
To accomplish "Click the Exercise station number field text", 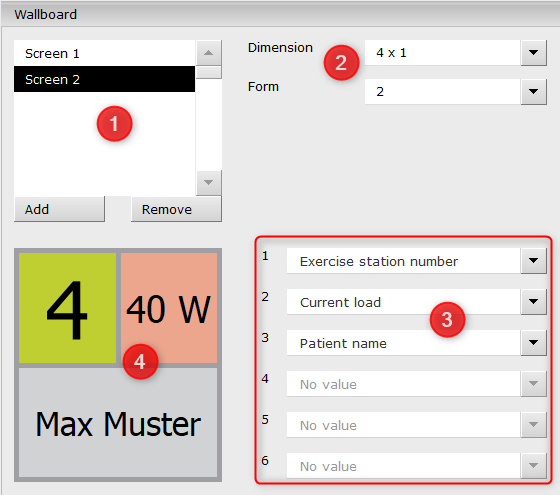I will point(379,261).
